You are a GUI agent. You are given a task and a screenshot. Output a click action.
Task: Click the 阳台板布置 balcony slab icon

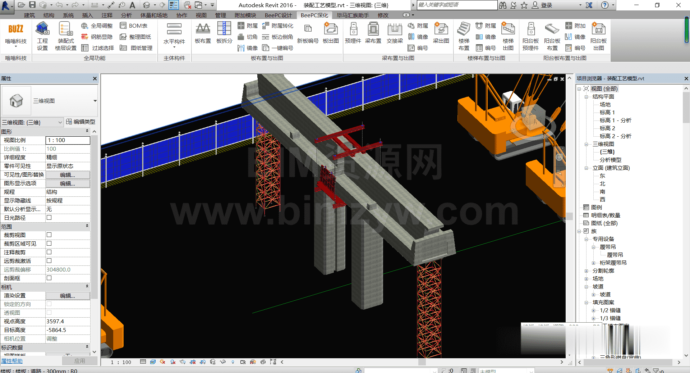coord(552,36)
